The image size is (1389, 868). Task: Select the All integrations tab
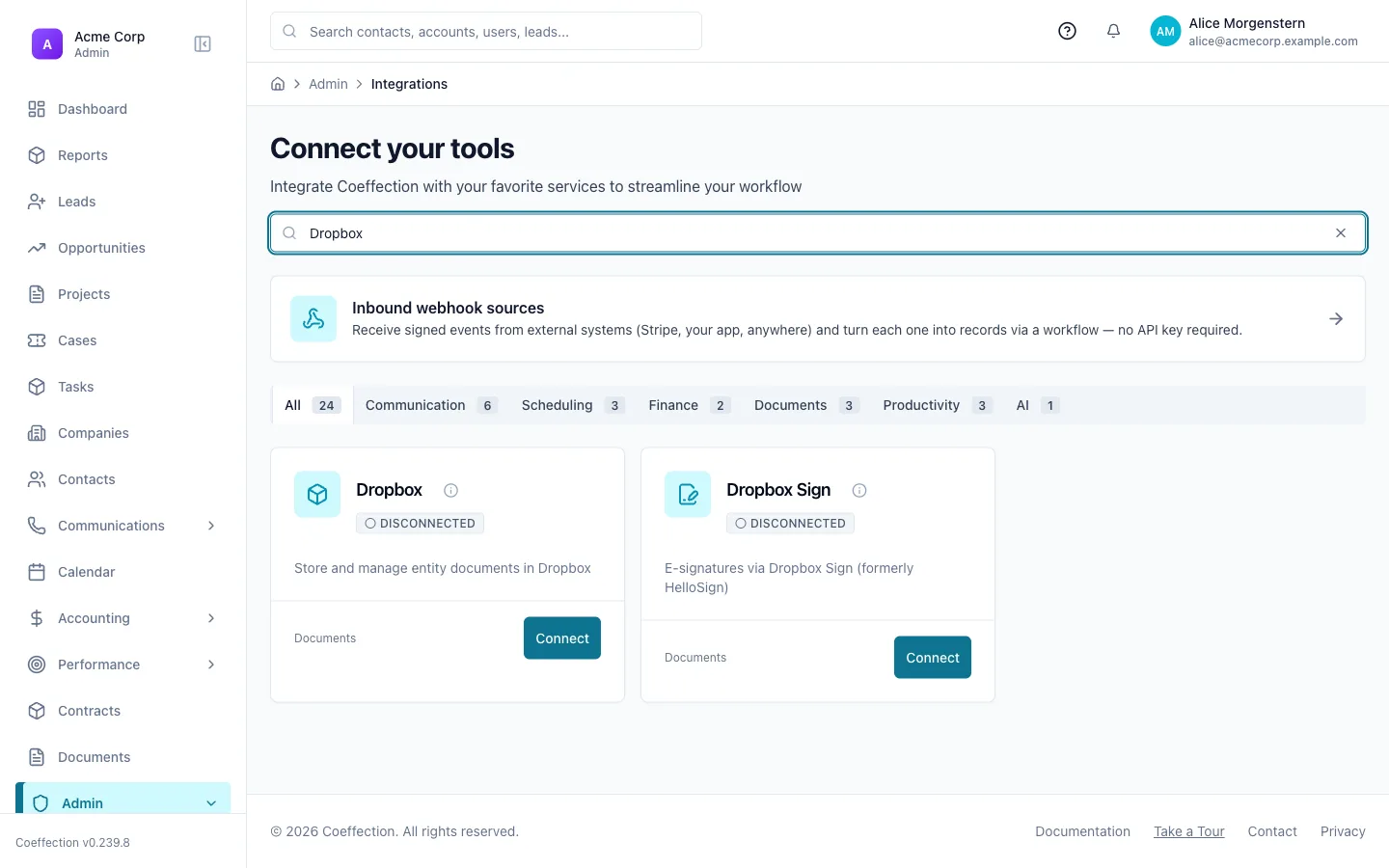(313, 405)
